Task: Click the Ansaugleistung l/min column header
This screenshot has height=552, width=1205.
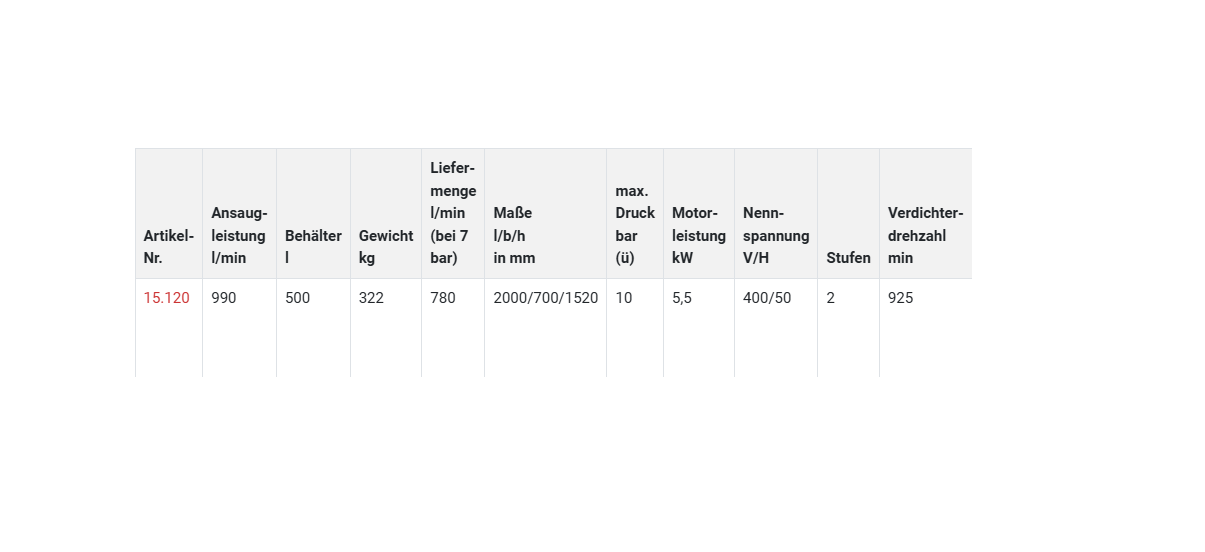Action: coord(238,236)
